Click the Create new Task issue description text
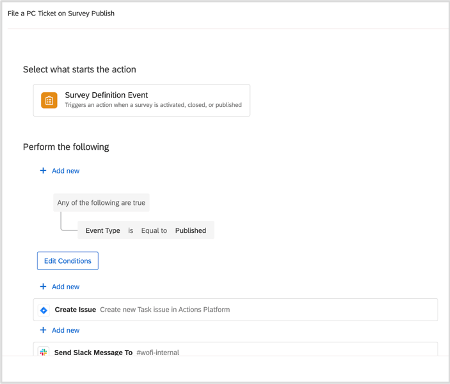The image size is (450, 384). pyautogui.click(x=165, y=310)
